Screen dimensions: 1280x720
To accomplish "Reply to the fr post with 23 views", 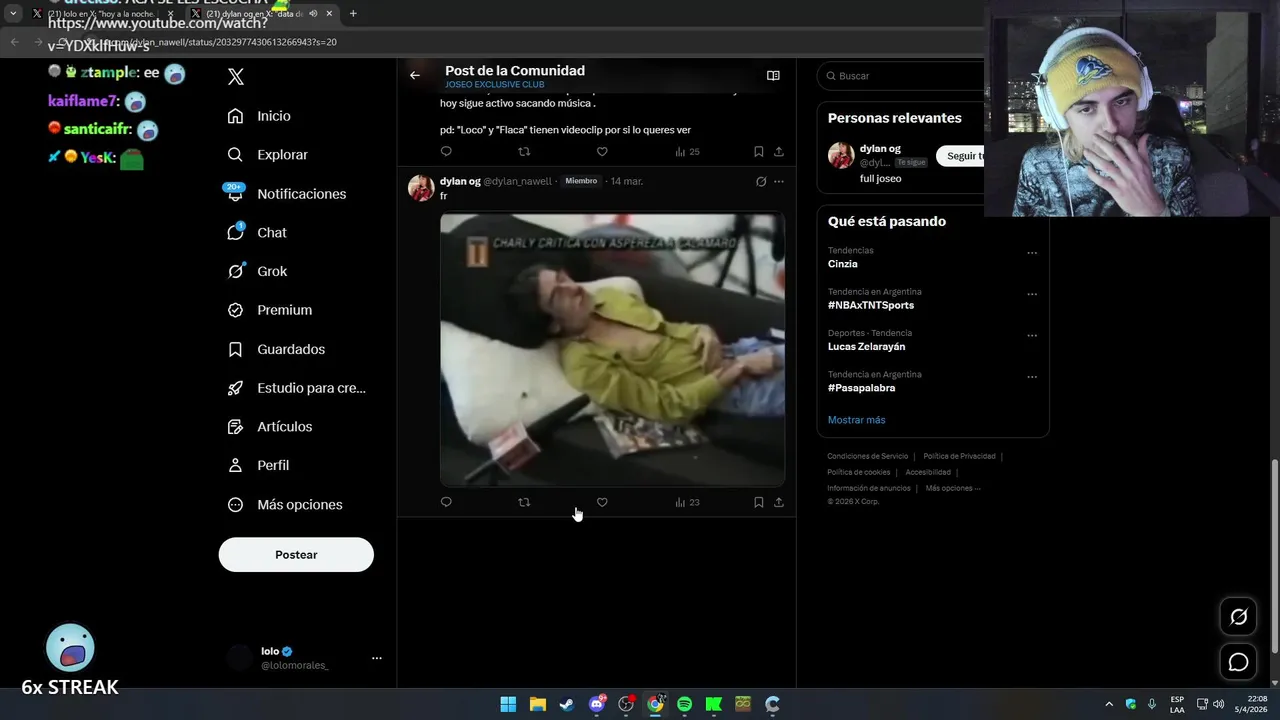I will pyautogui.click(x=446, y=502).
